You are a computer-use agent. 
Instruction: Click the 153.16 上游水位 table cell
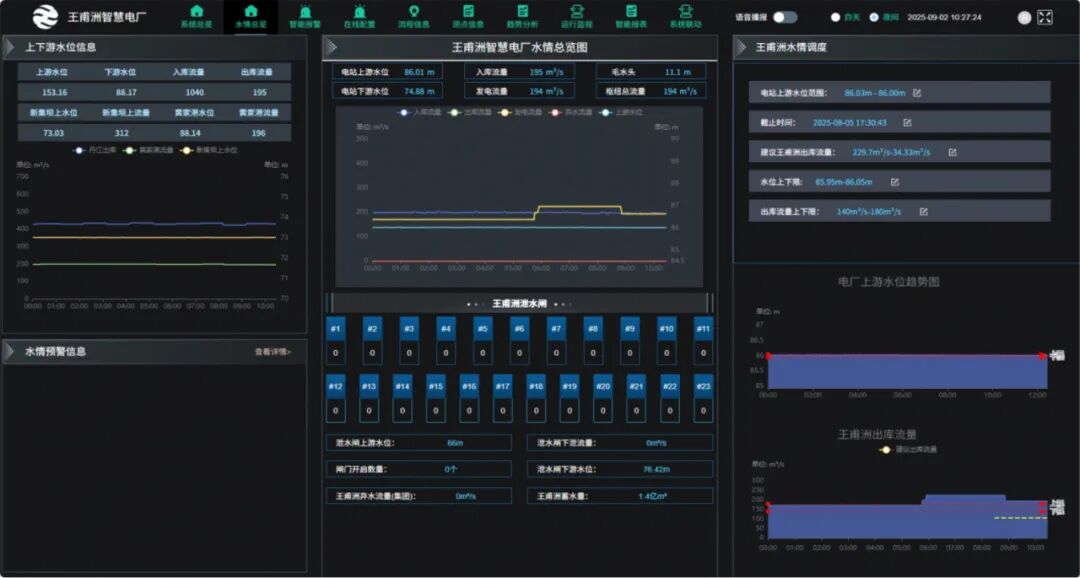click(54, 92)
